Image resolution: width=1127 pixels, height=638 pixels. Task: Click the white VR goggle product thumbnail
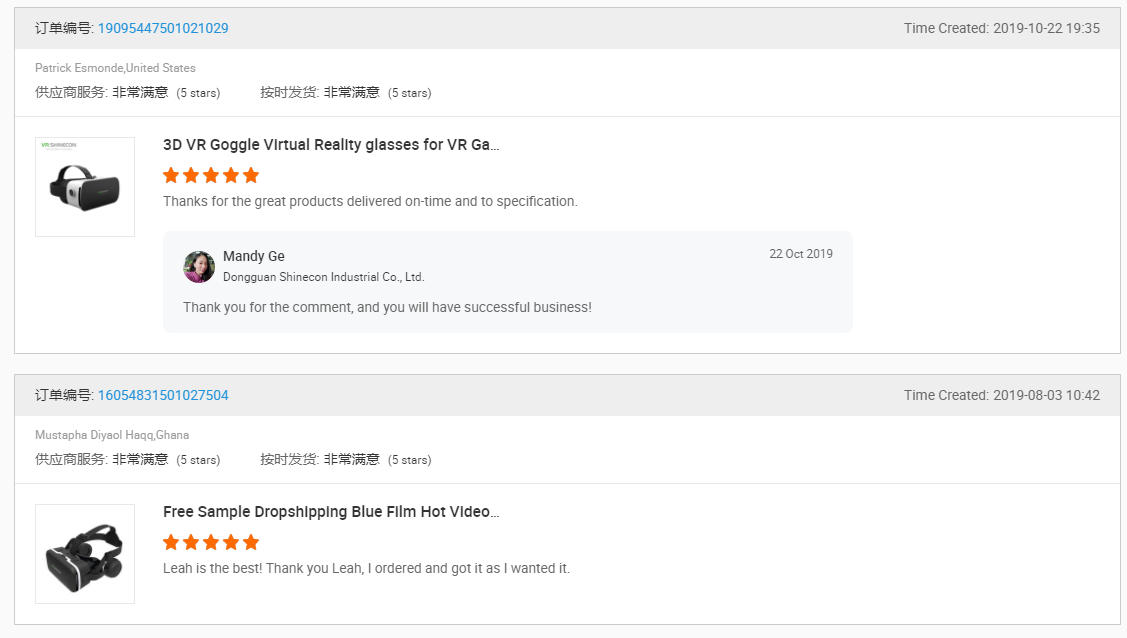tap(85, 187)
